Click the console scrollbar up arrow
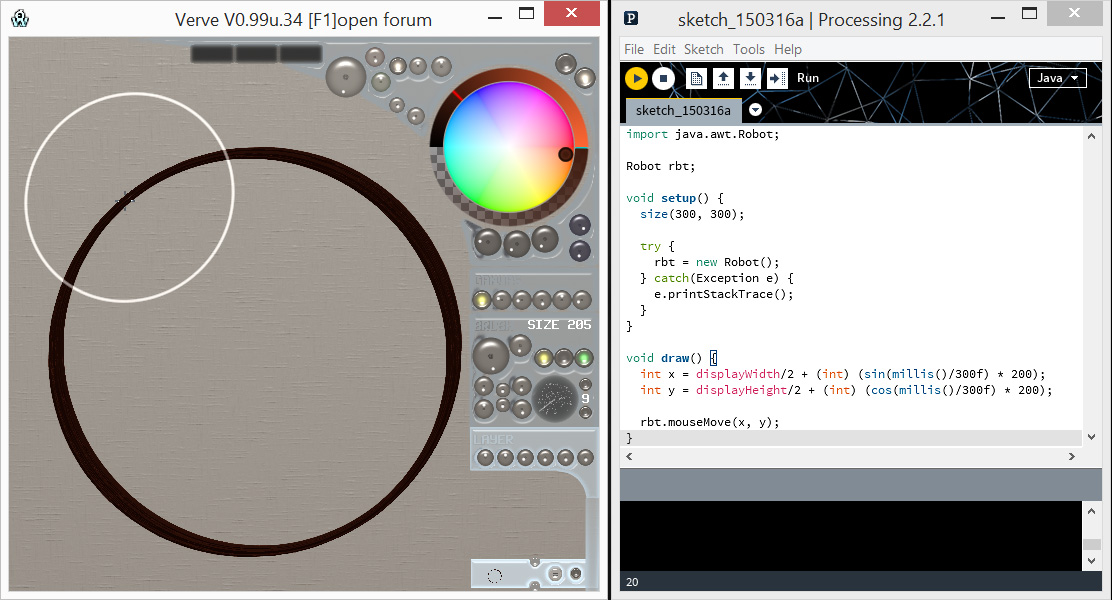This screenshot has height=600, width=1112. [1091, 510]
